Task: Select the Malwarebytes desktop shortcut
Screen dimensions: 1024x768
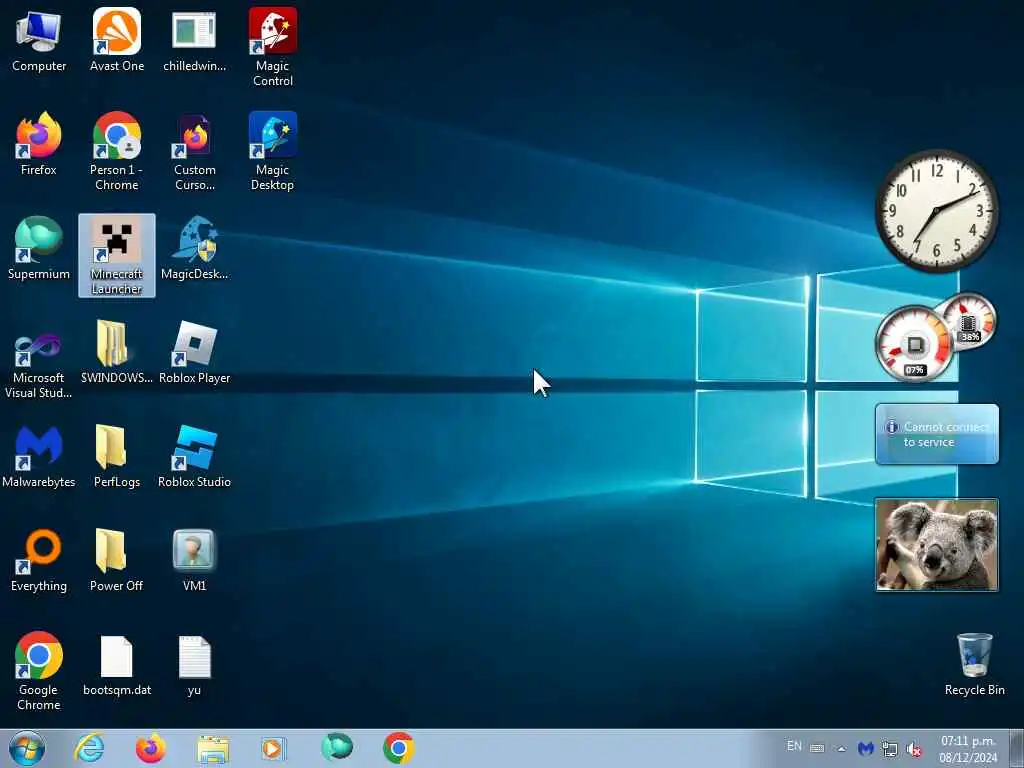Action: pyautogui.click(x=39, y=457)
